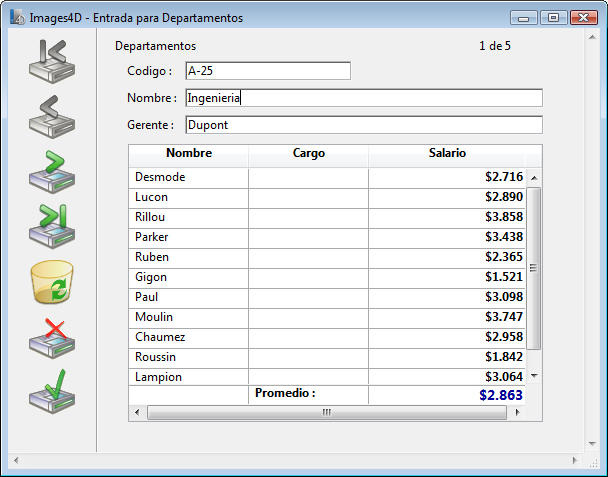
Task: Click the trash bin refresh icon
Action: 51,282
